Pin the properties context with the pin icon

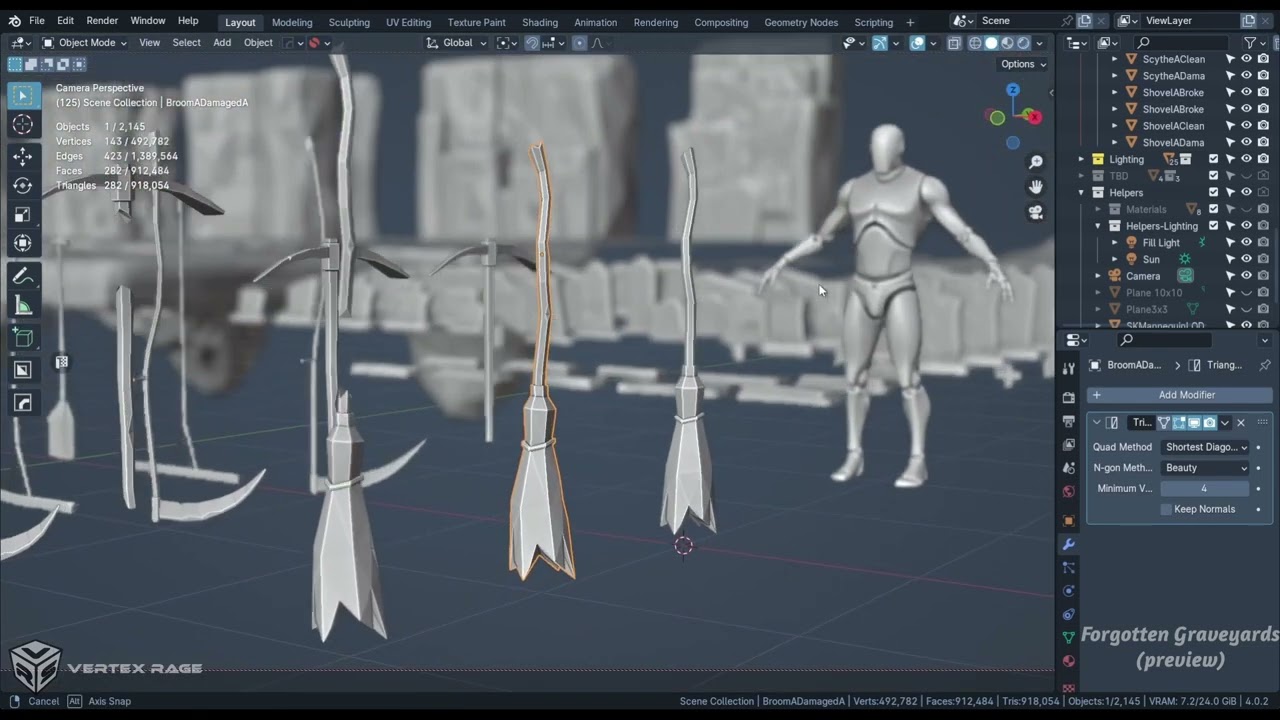[x=1265, y=365]
